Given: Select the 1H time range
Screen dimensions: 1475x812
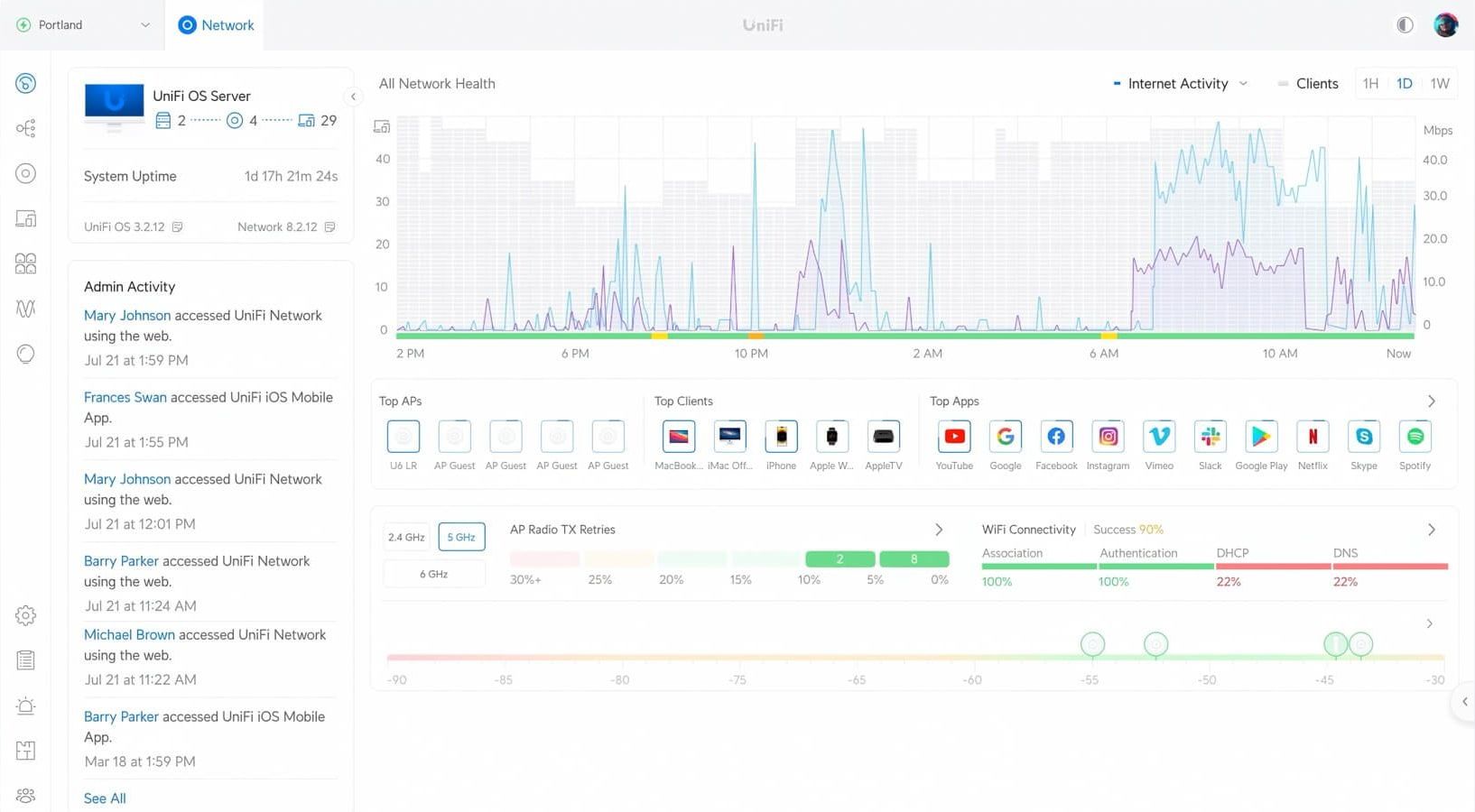Looking at the screenshot, I should click(1370, 84).
